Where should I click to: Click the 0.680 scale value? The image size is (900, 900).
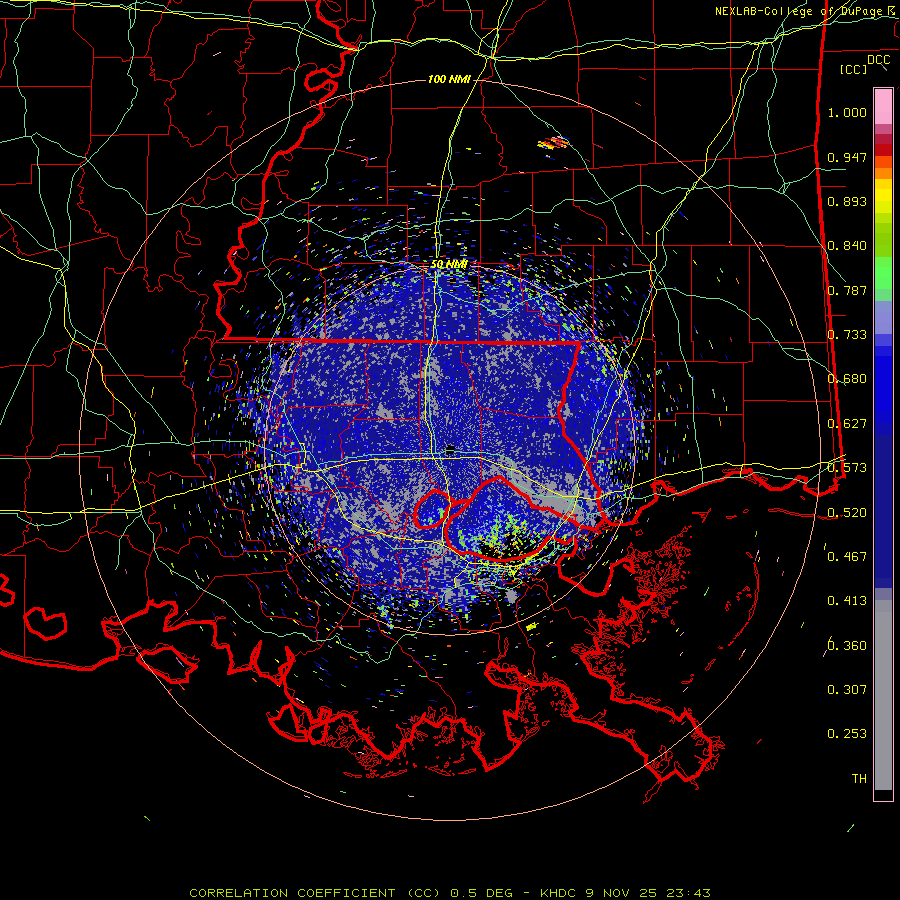pos(847,379)
